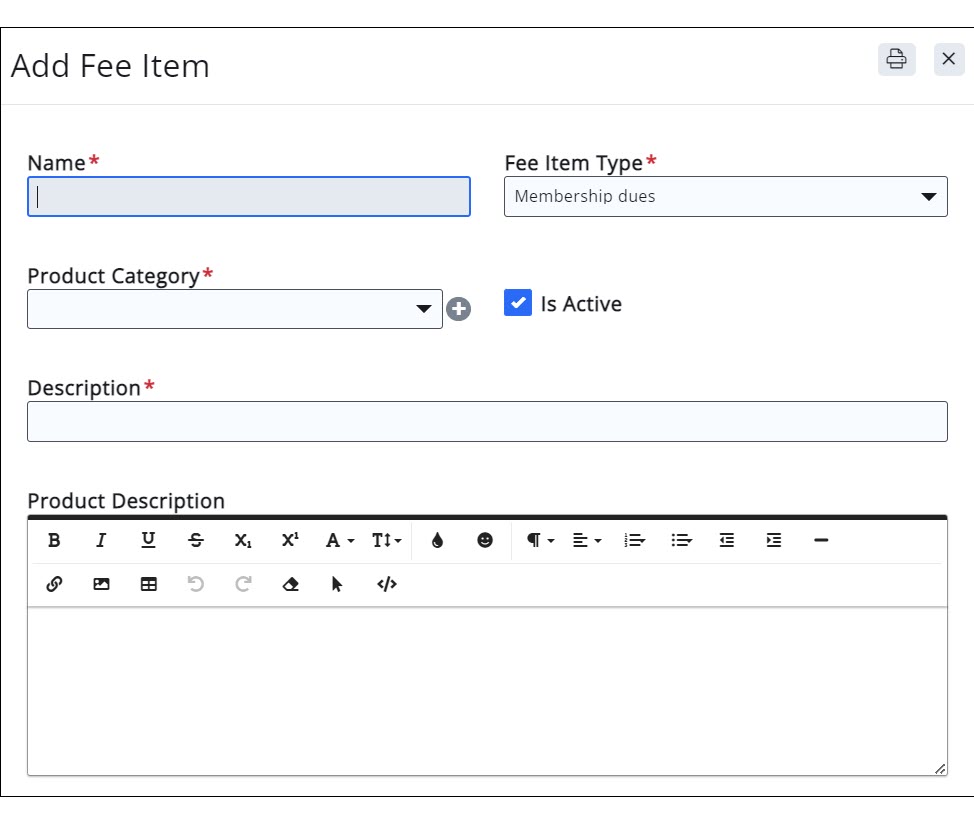Insert an image into Product Description

(101, 584)
